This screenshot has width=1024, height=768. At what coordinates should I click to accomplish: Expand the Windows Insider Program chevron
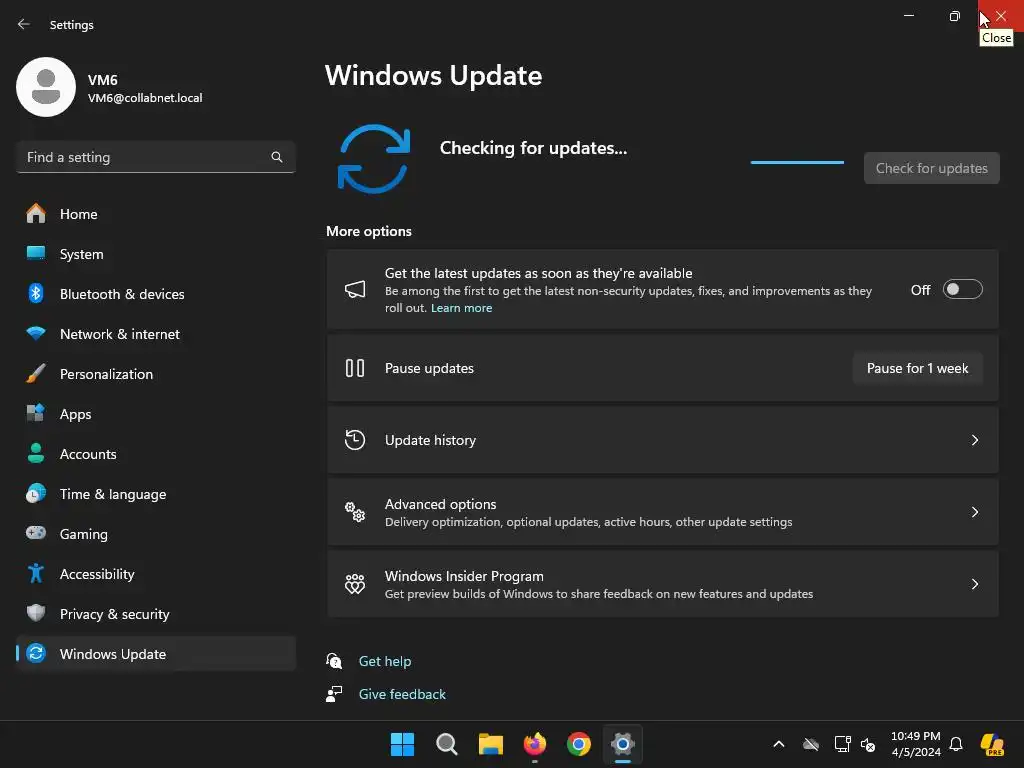pos(974,584)
